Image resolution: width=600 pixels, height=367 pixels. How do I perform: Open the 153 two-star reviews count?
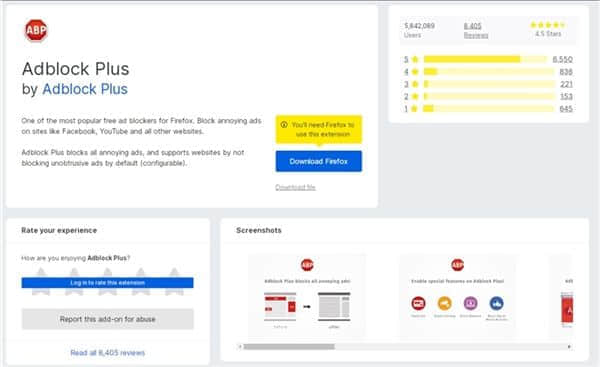click(566, 96)
